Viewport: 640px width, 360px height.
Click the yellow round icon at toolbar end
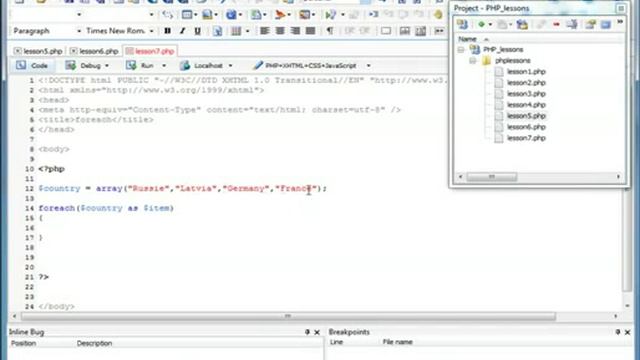point(438,15)
